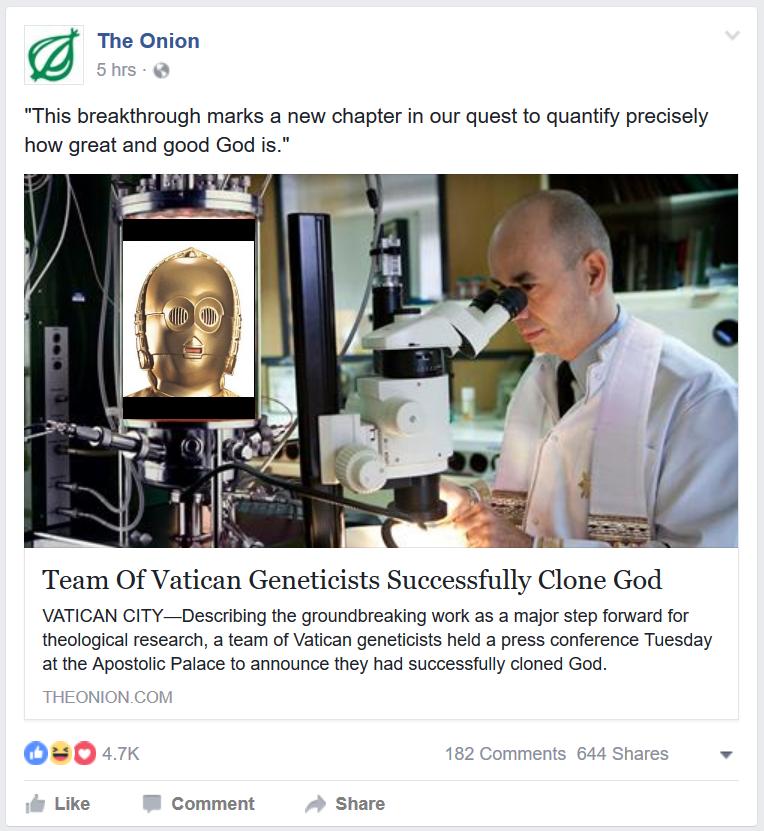Open the post options chevron menu
The height and width of the screenshot is (831, 764).
pyautogui.click(x=732, y=36)
